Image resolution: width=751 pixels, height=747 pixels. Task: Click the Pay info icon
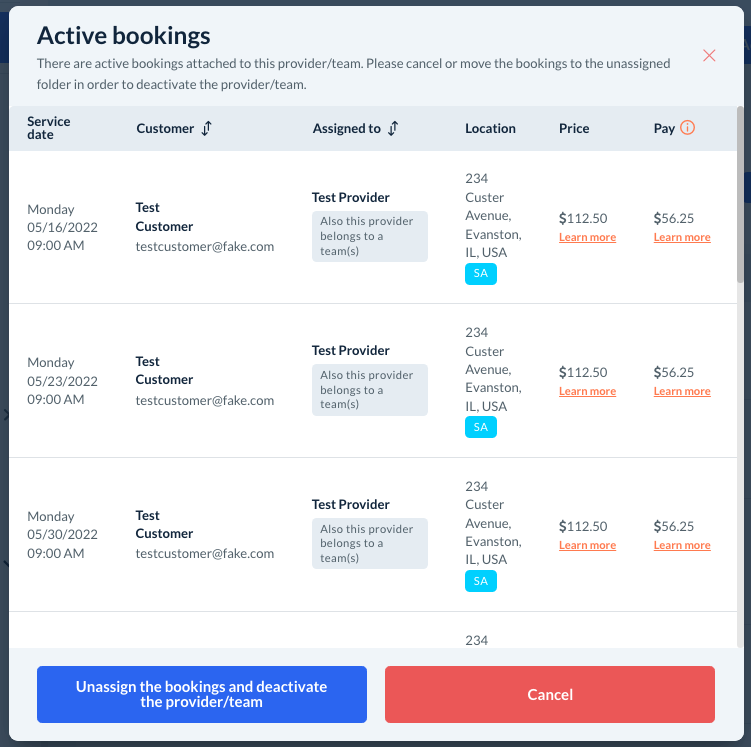(687, 128)
